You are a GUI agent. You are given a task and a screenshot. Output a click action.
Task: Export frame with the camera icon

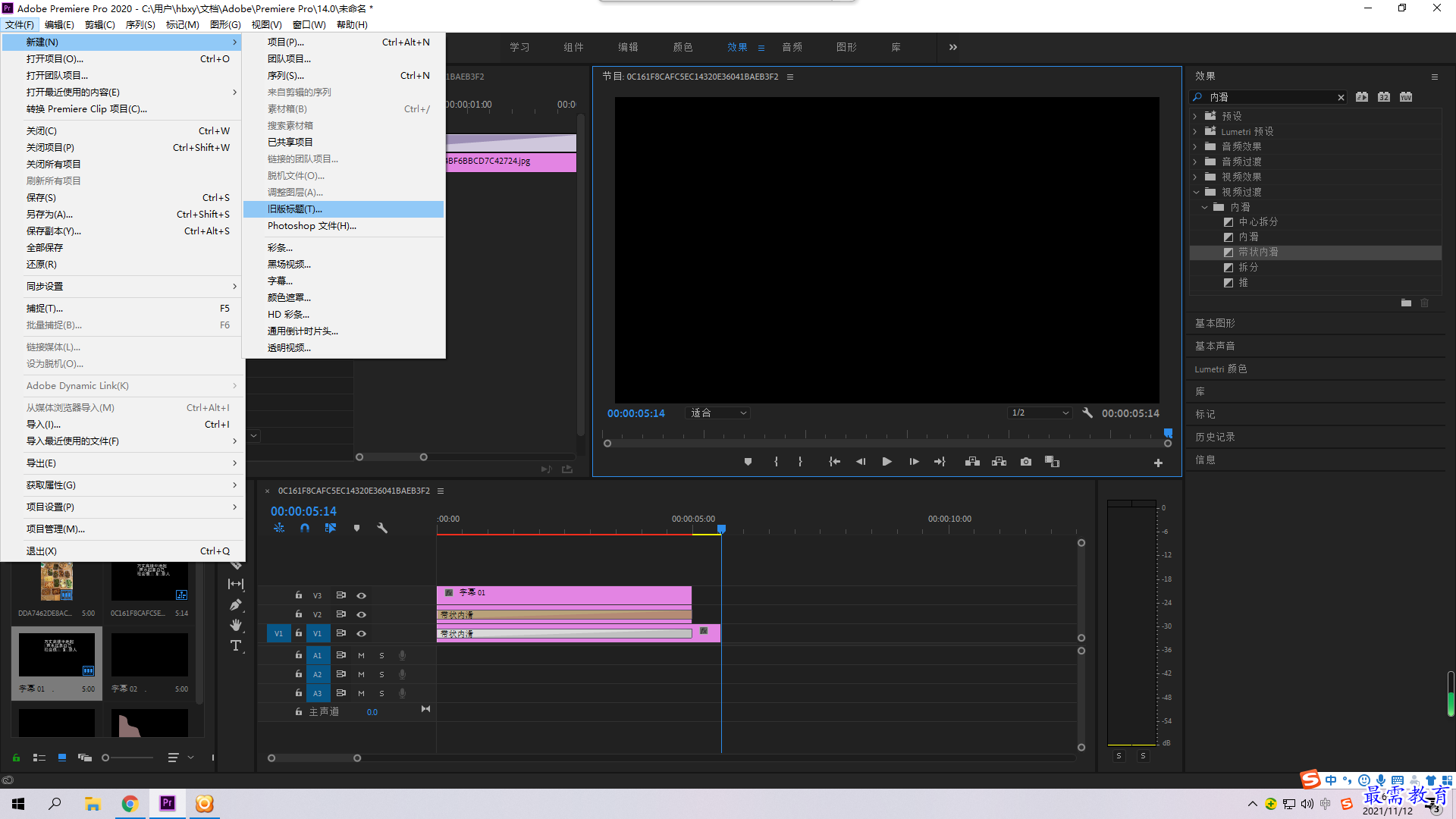coord(1026,462)
